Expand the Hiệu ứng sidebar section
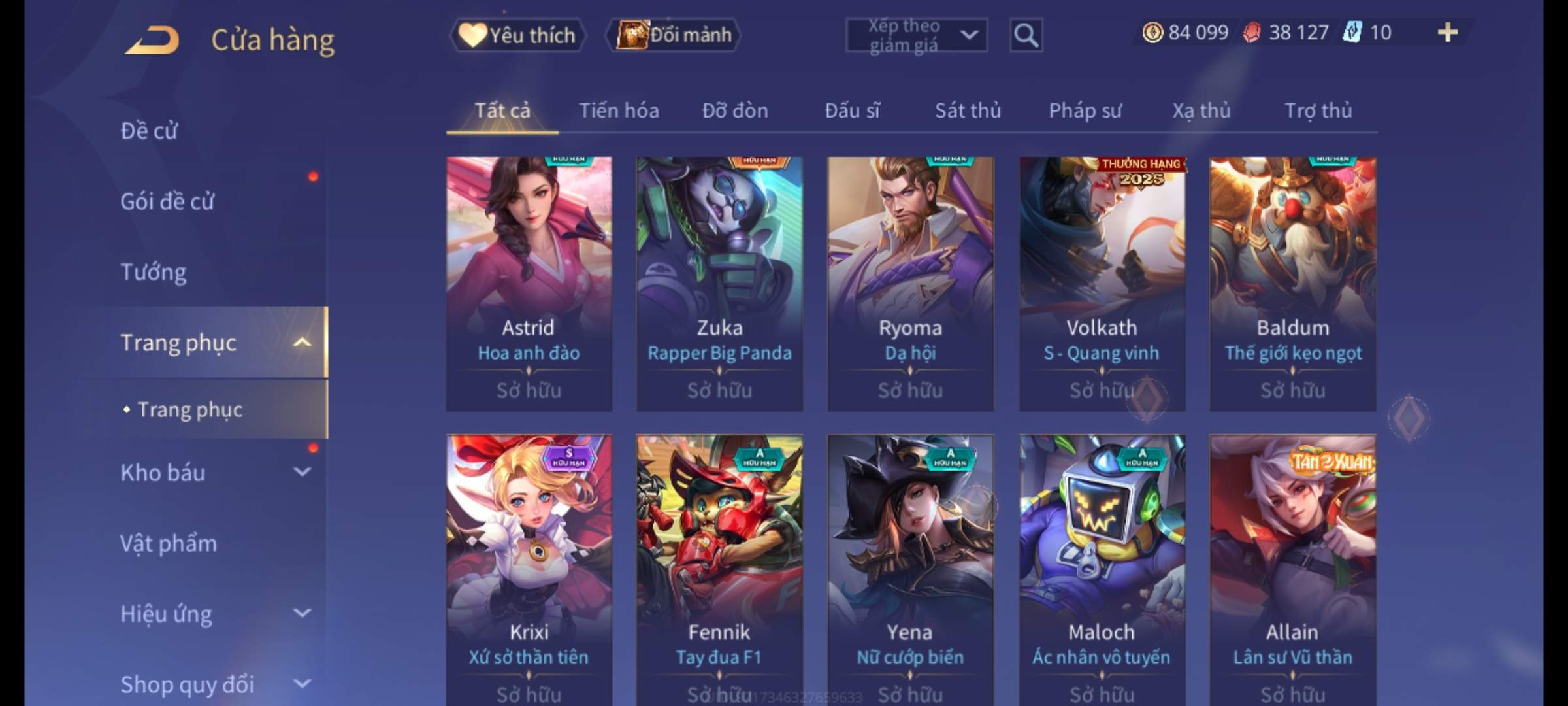Viewport: 1568px width, 706px height. [x=302, y=613]
